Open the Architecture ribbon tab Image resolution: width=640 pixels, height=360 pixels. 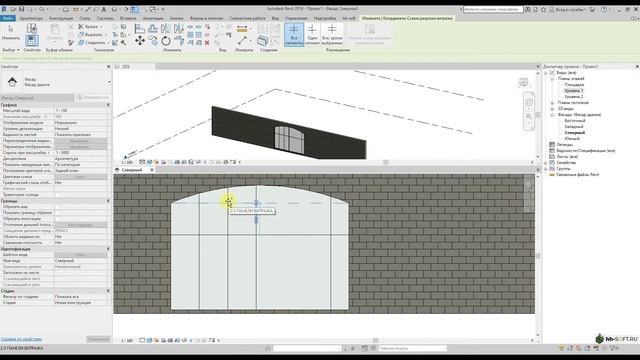pos(31,18)
